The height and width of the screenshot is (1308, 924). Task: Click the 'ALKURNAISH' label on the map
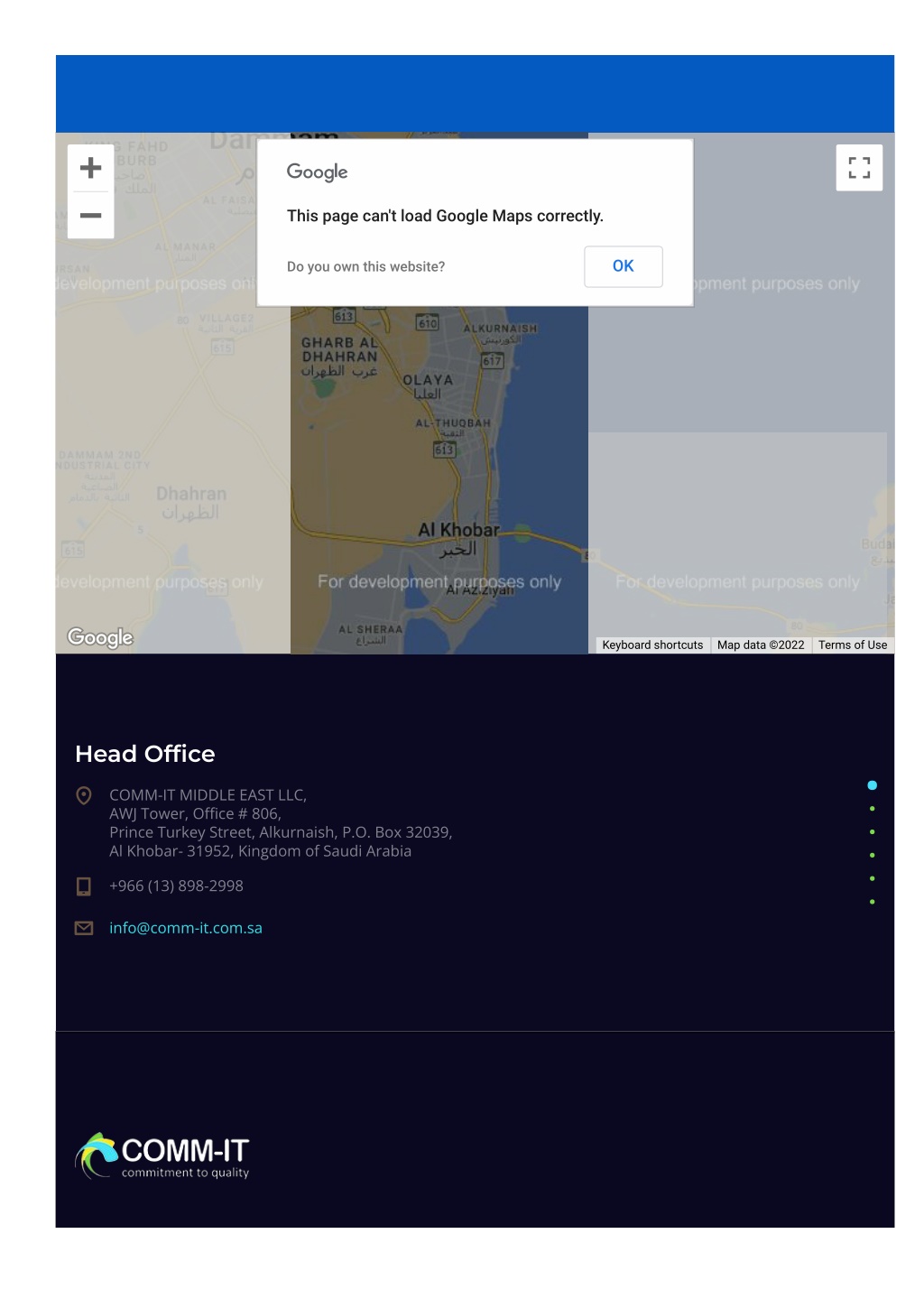tap(500, 334)
